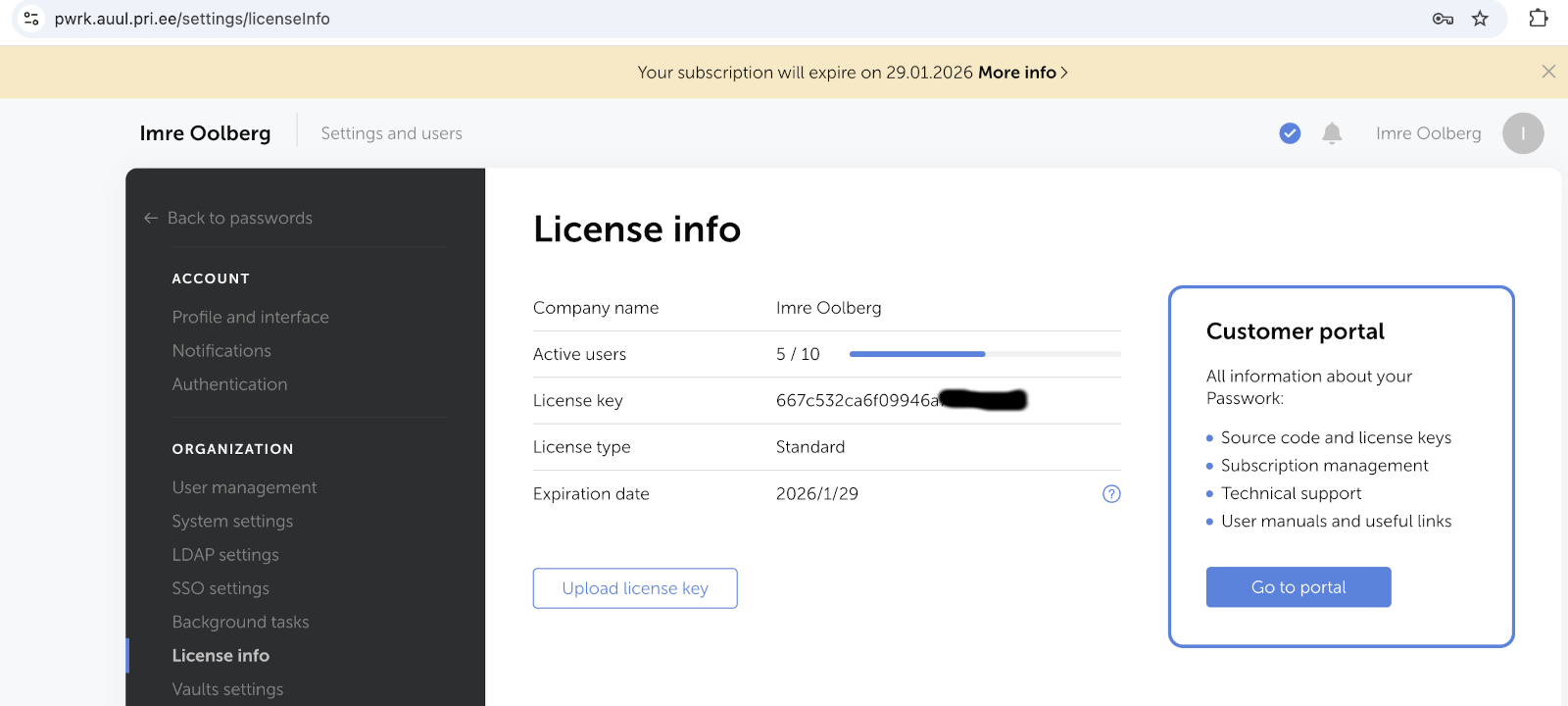Click the site information icon by the URL
This screenshot has width=1568, height=706.
31,19
